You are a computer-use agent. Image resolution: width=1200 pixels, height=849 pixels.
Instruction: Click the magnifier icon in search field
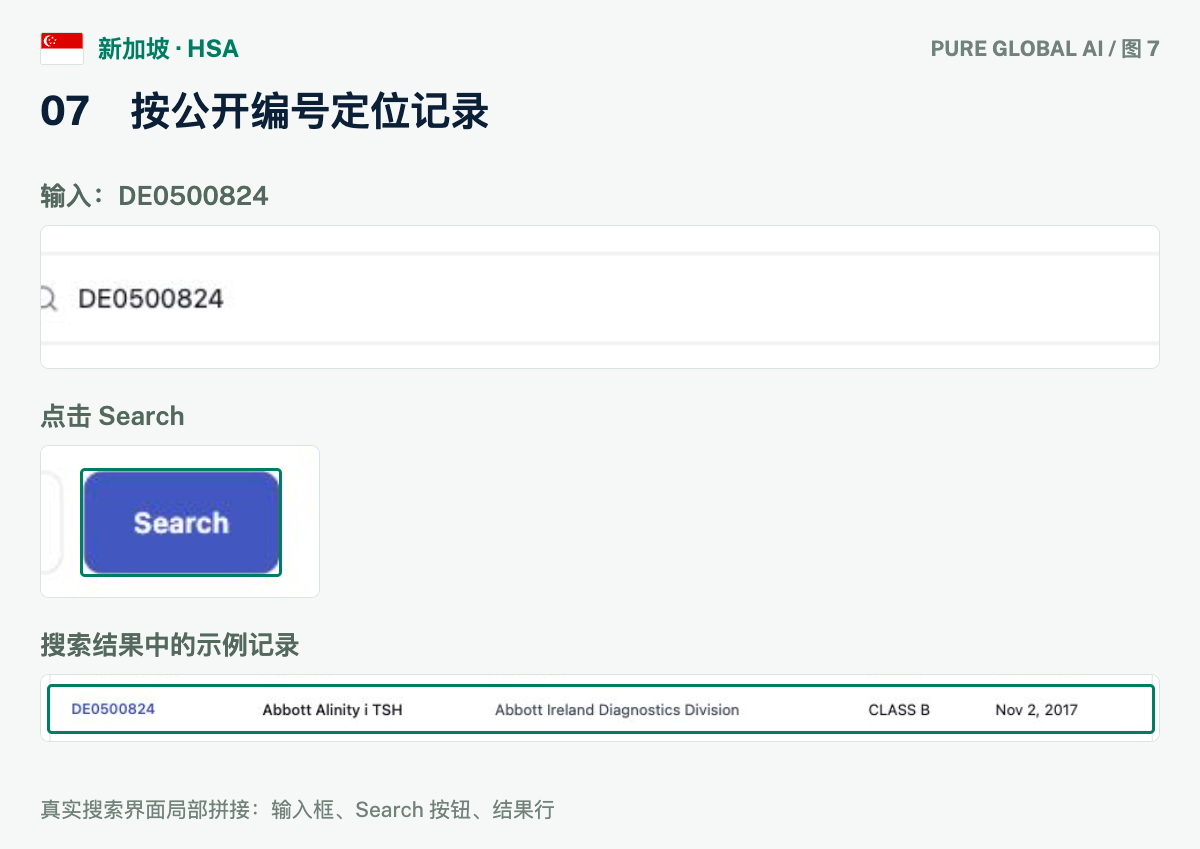pos(48,298)
